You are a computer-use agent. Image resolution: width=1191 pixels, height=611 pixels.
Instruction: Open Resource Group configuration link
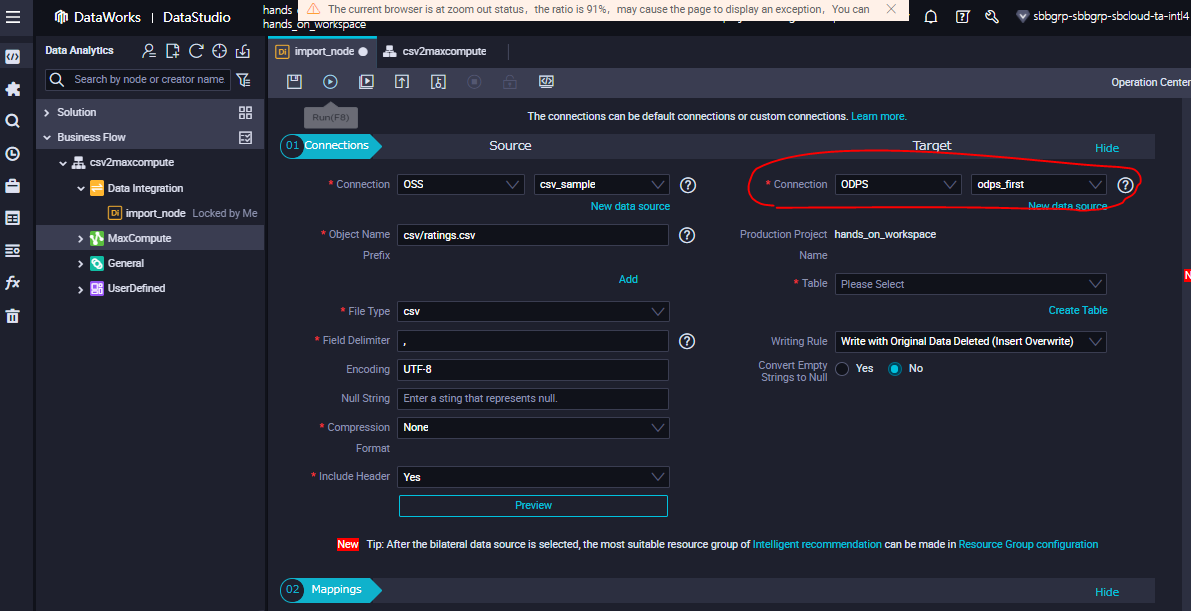click(1028, 544)
